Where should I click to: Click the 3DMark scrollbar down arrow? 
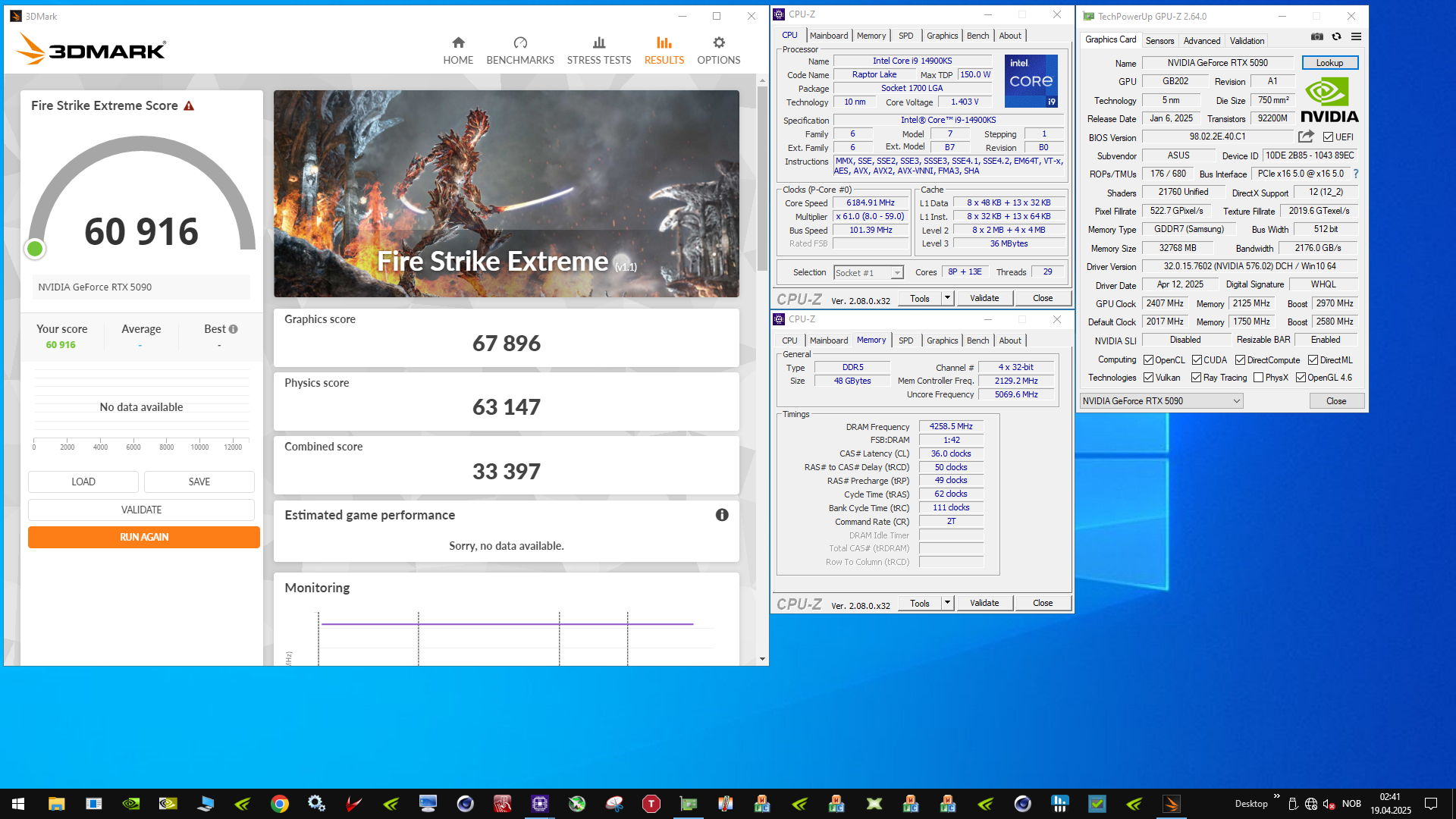point(763,659)
